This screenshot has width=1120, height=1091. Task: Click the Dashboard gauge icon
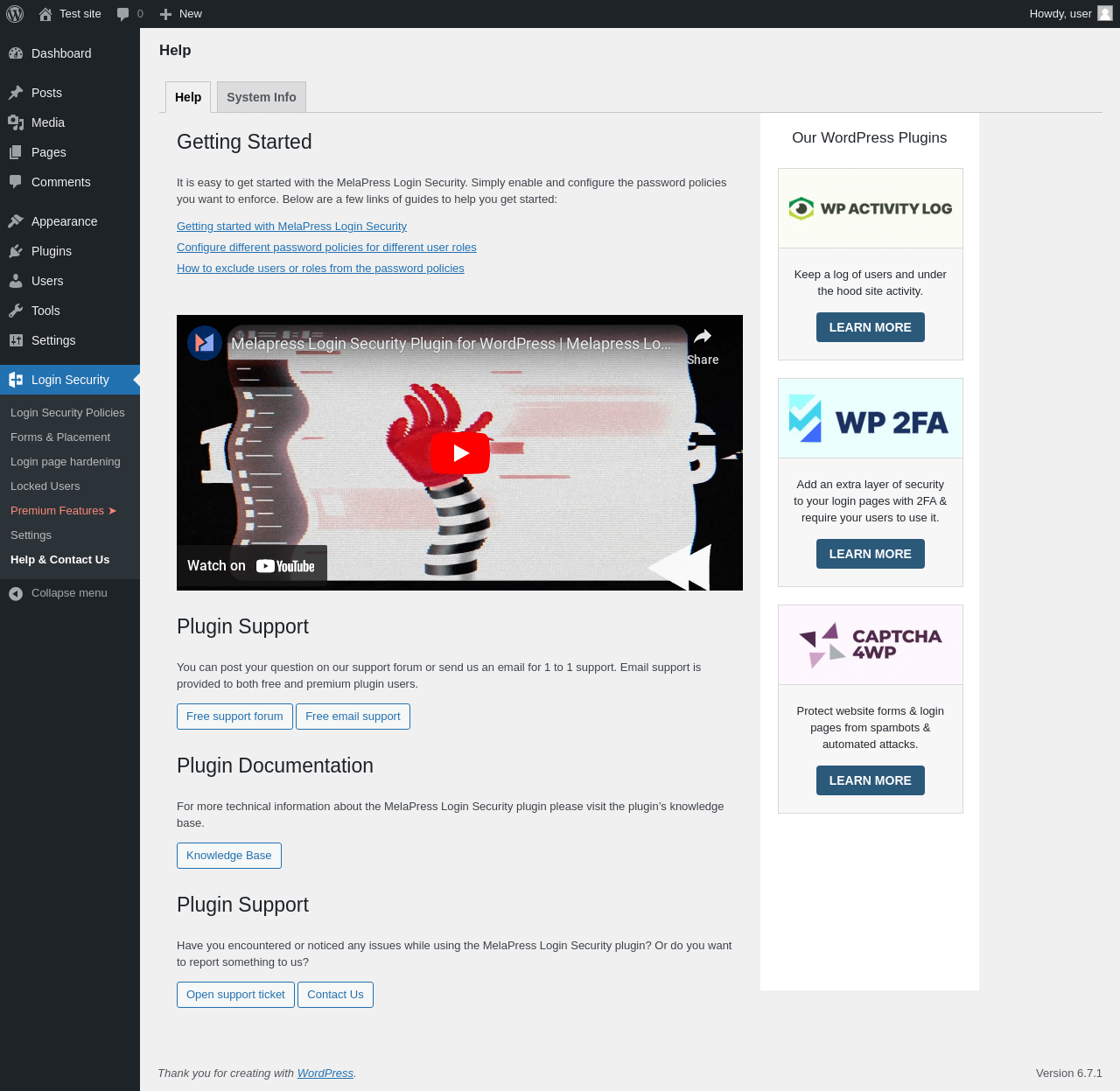coord(16,53)
